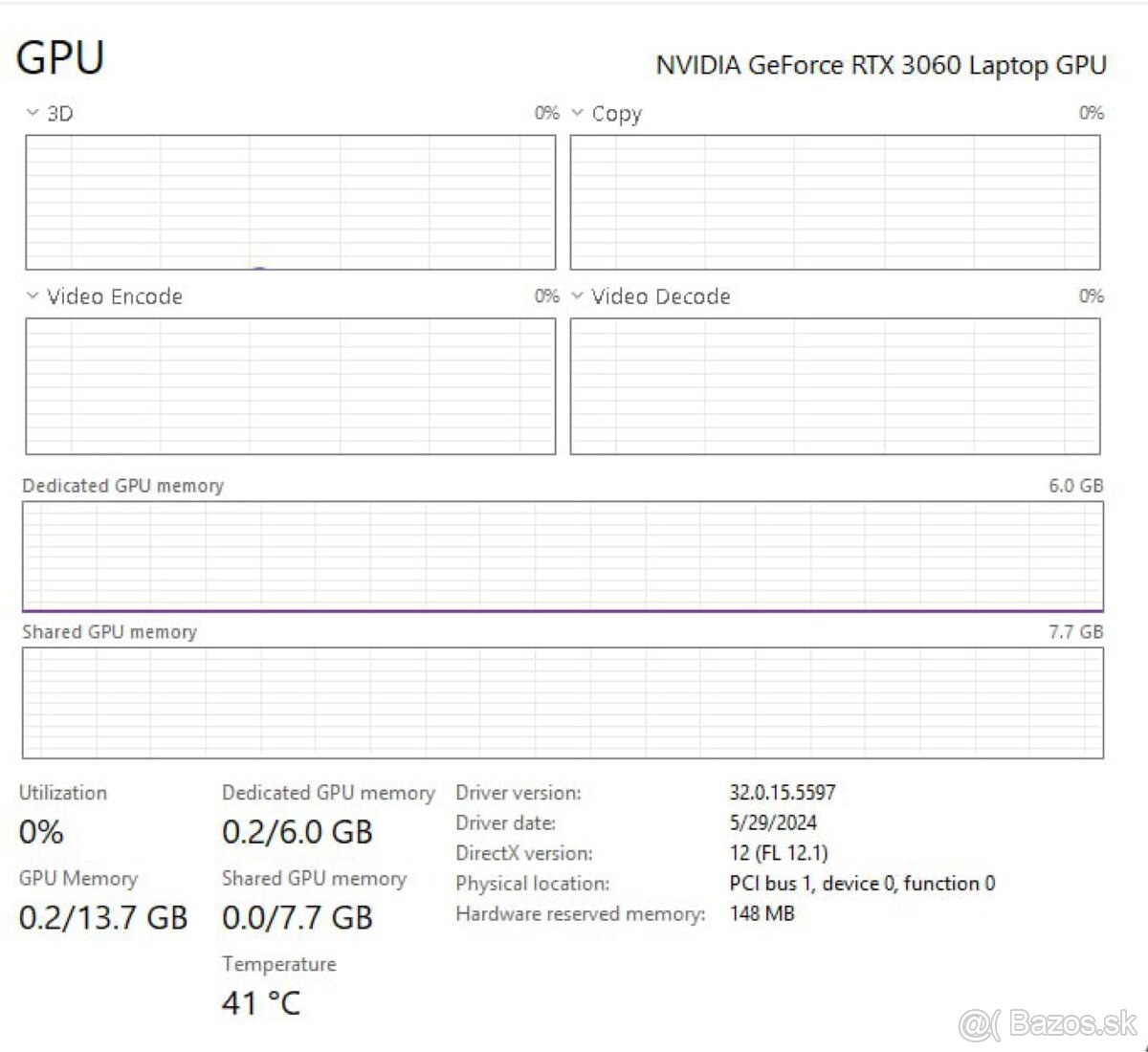This screenshot has height=1052, width=1148.
Task: Click the Hardware reserved memory 148 MB value
Action: 762,913
